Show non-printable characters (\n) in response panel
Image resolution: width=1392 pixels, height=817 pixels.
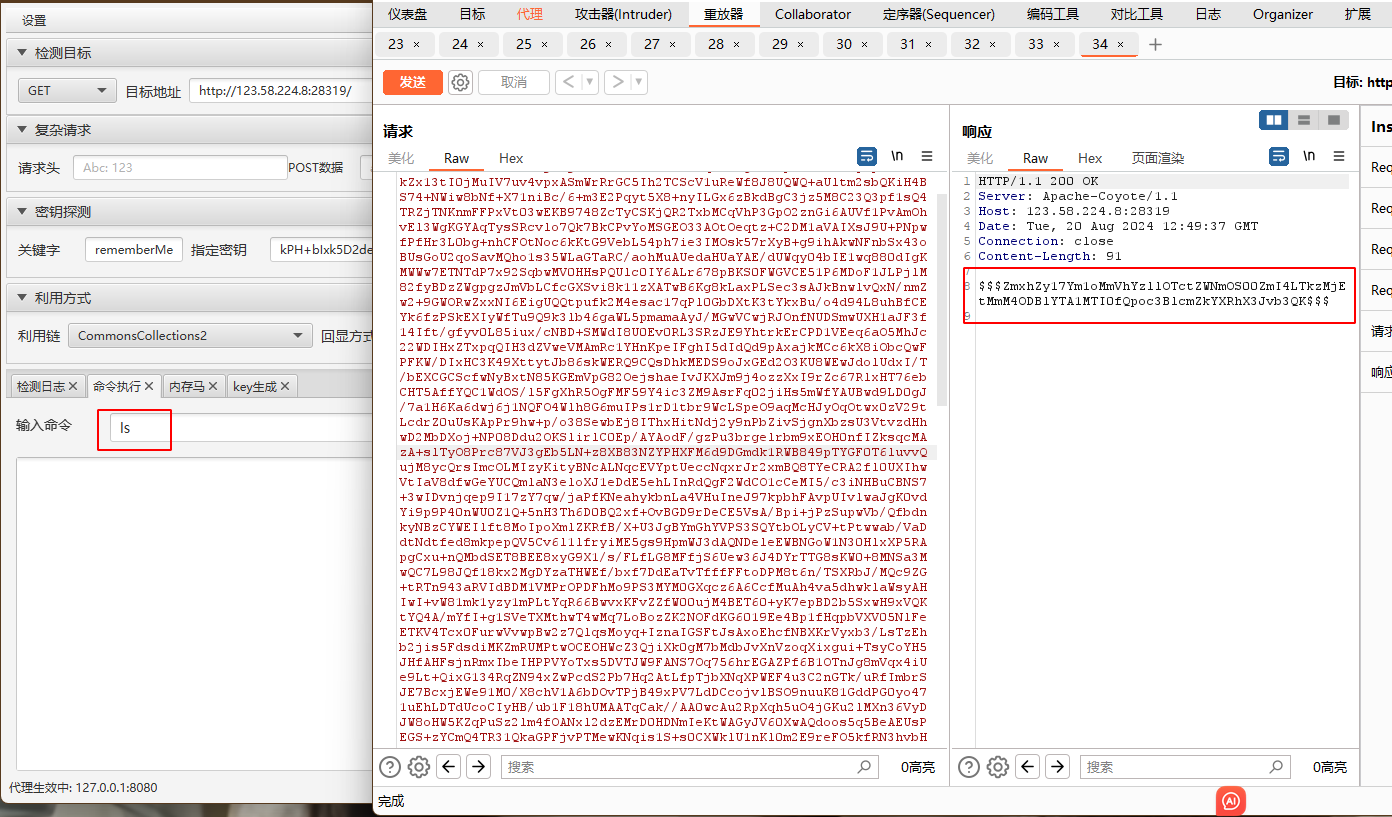pos(1309,157)
